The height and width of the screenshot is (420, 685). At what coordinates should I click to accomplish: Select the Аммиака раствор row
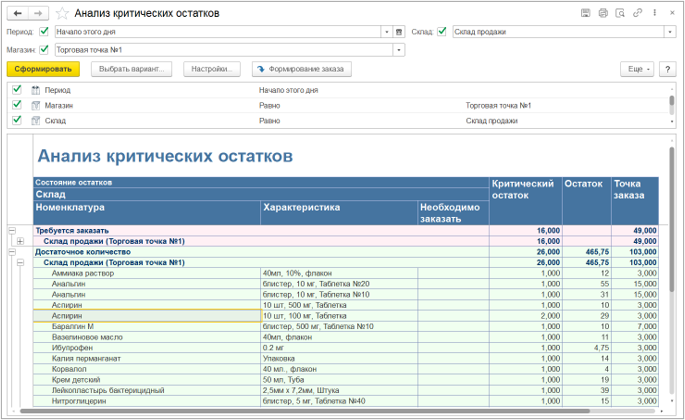point(346,273)
